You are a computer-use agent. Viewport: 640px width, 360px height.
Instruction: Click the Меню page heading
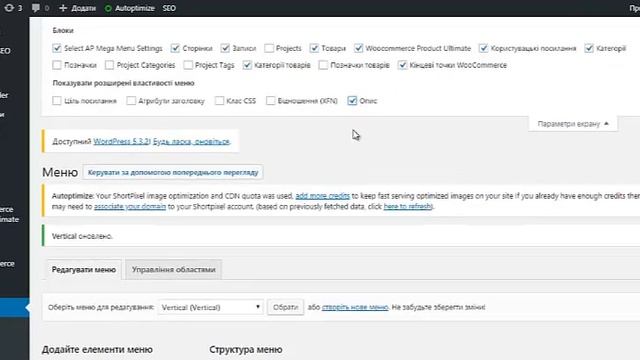60,172
